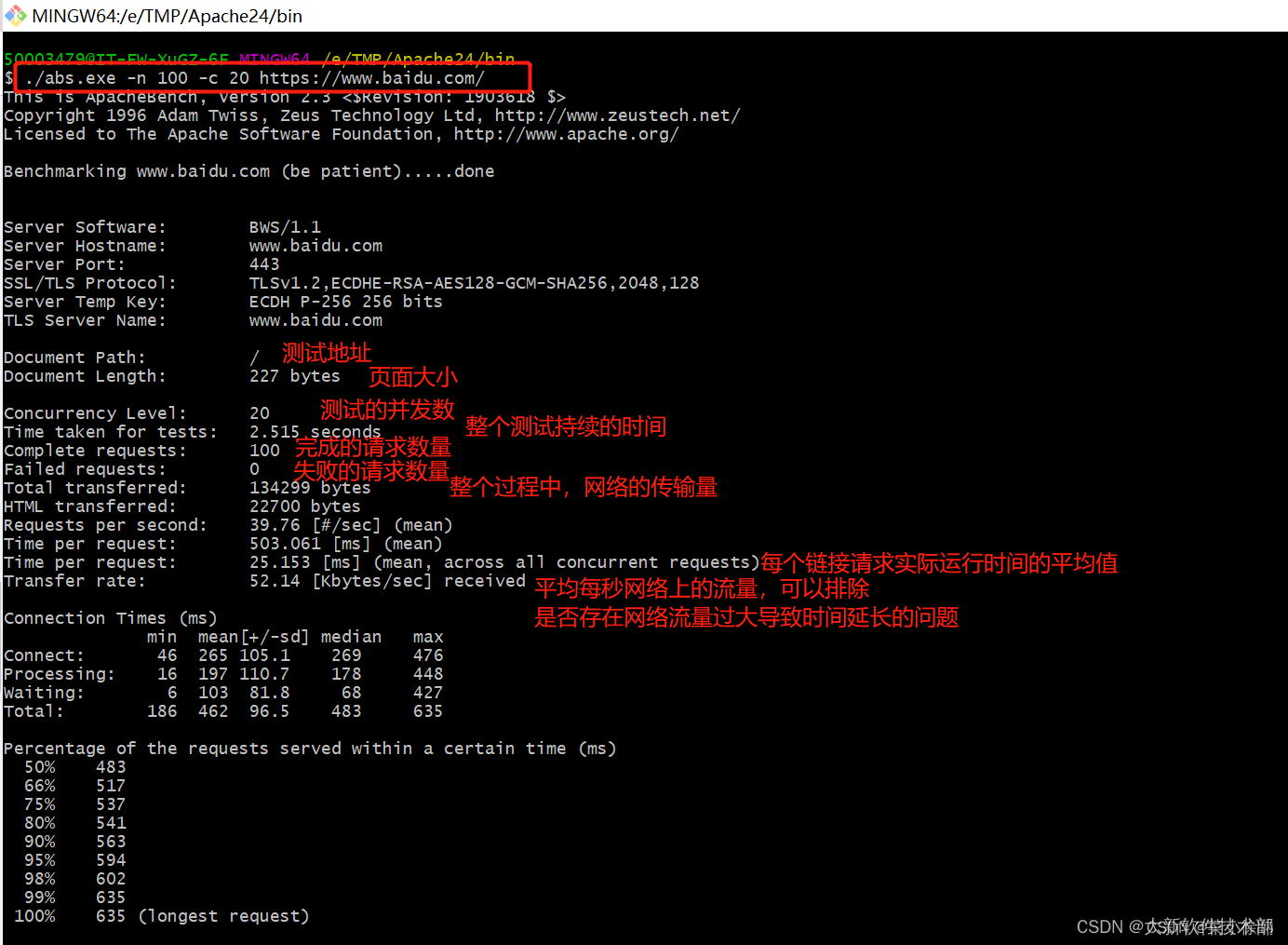Click the Requests per second value 39.76

point(275,525)
